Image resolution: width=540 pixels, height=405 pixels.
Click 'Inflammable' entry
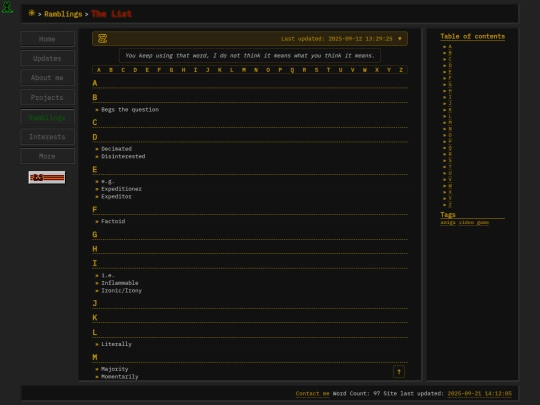click(x=120, y=283)
